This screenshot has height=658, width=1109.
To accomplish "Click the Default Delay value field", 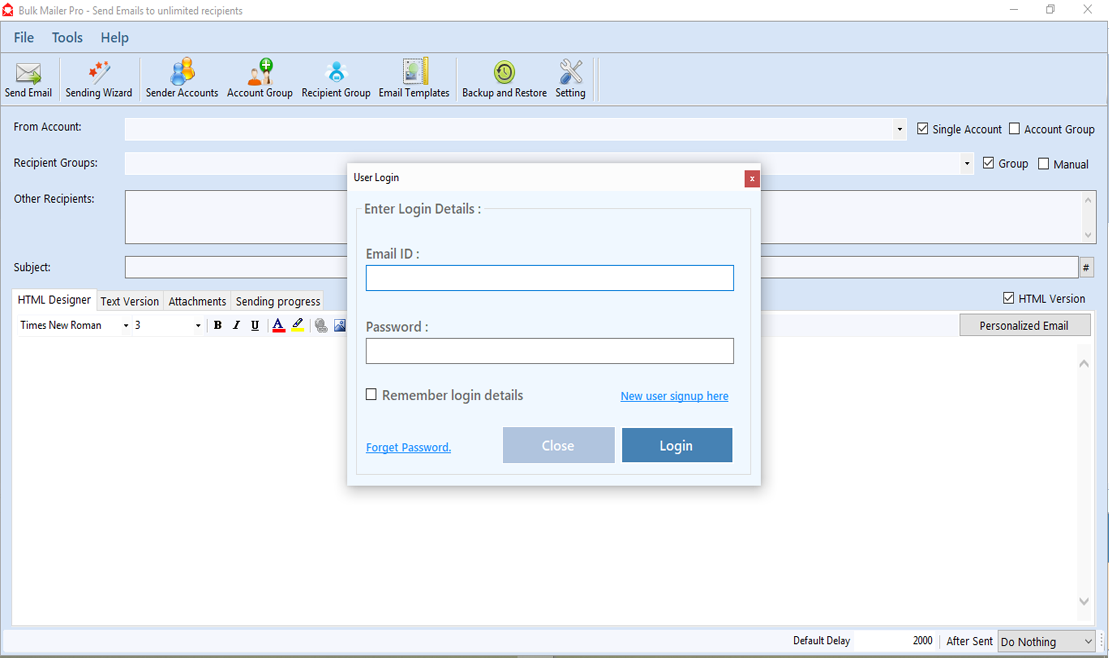I will pos(894,641).
